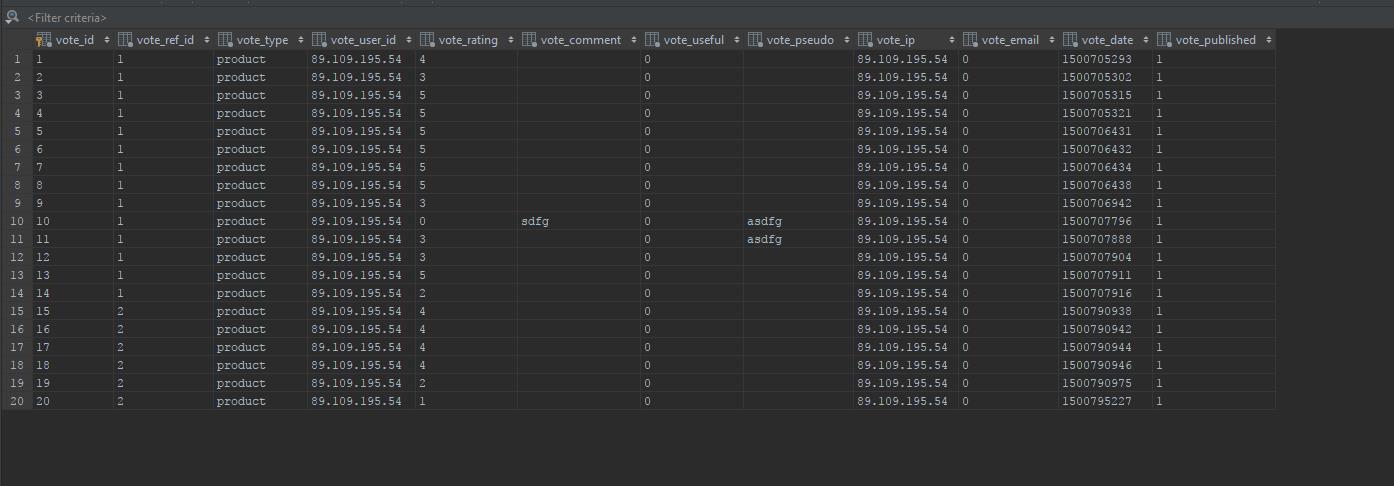Select row number 1 in the gutter
1394x486 pixels.
[16, 59]
